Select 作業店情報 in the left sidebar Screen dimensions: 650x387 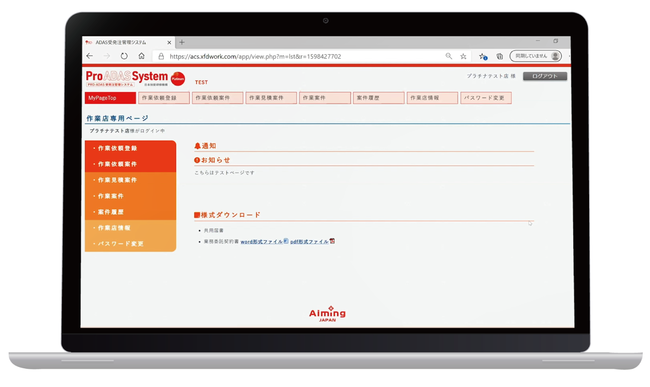pyautogui.click(x=130, y=228)
